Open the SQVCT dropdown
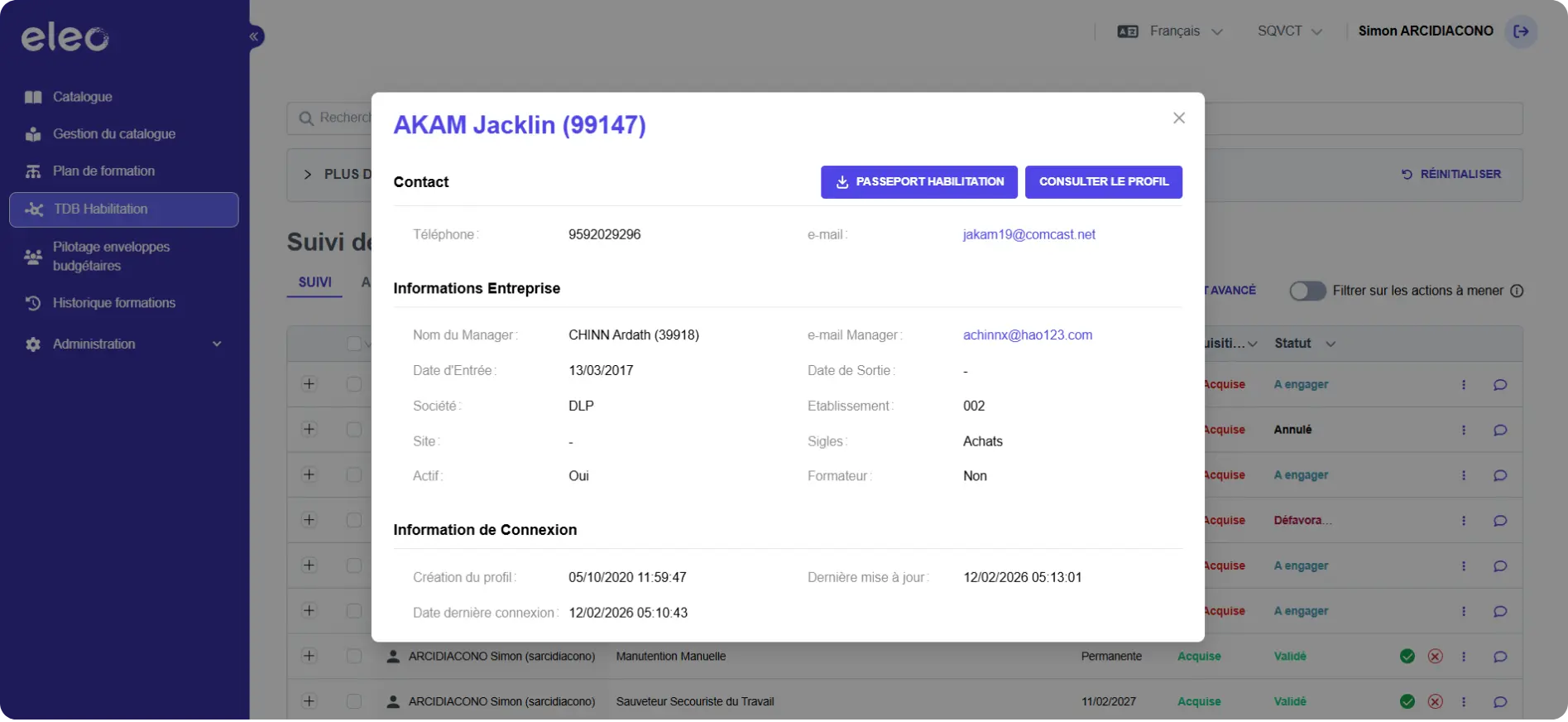 [1290, 31]
